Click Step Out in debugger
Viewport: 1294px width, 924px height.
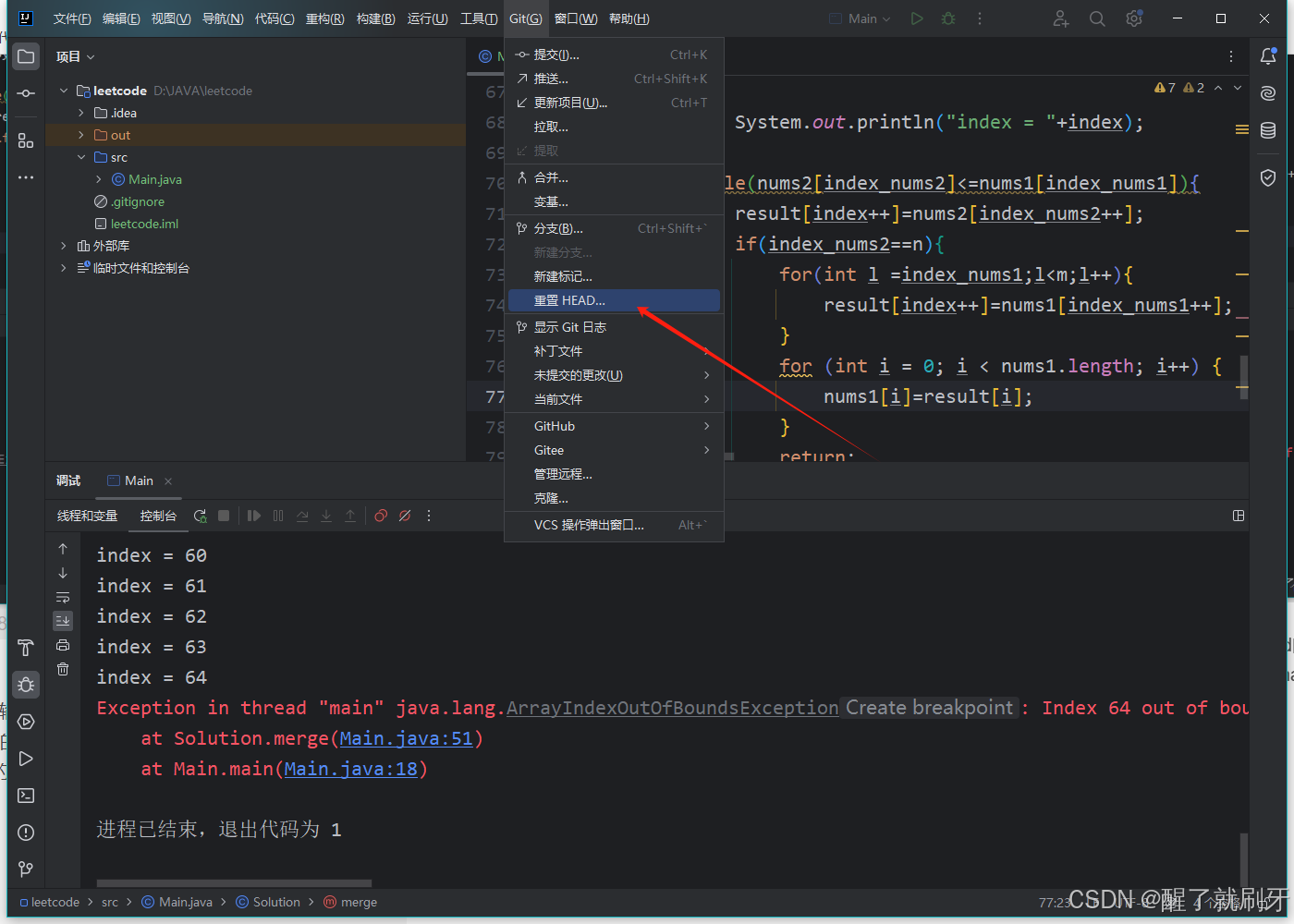pos(350,516)
